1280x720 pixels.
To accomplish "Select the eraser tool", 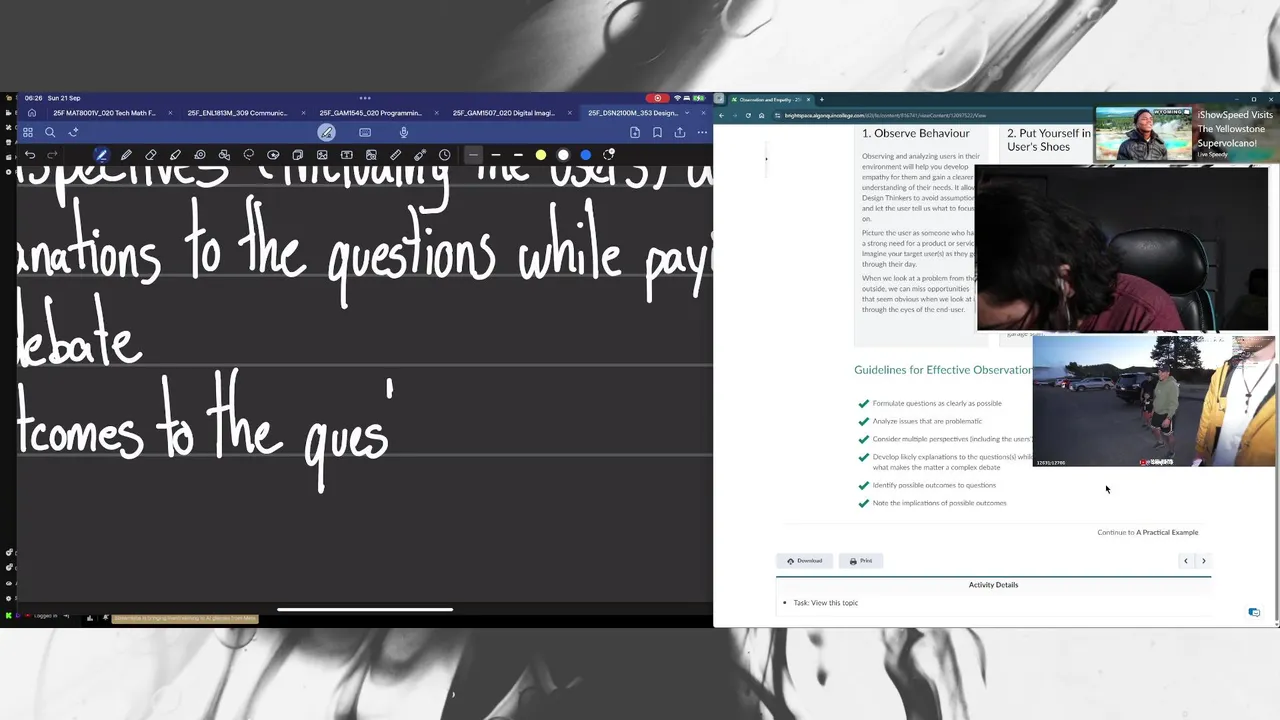I will 151,155.
